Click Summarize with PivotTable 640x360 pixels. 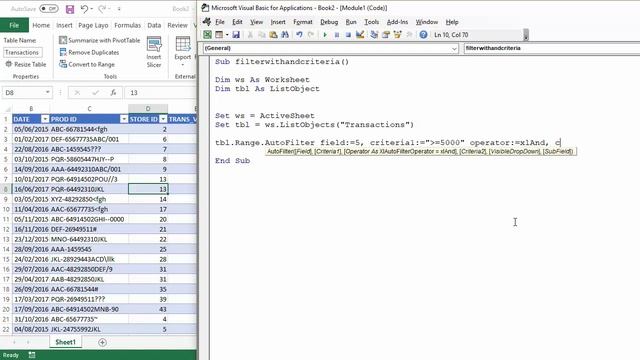click(x=100, y=40)
